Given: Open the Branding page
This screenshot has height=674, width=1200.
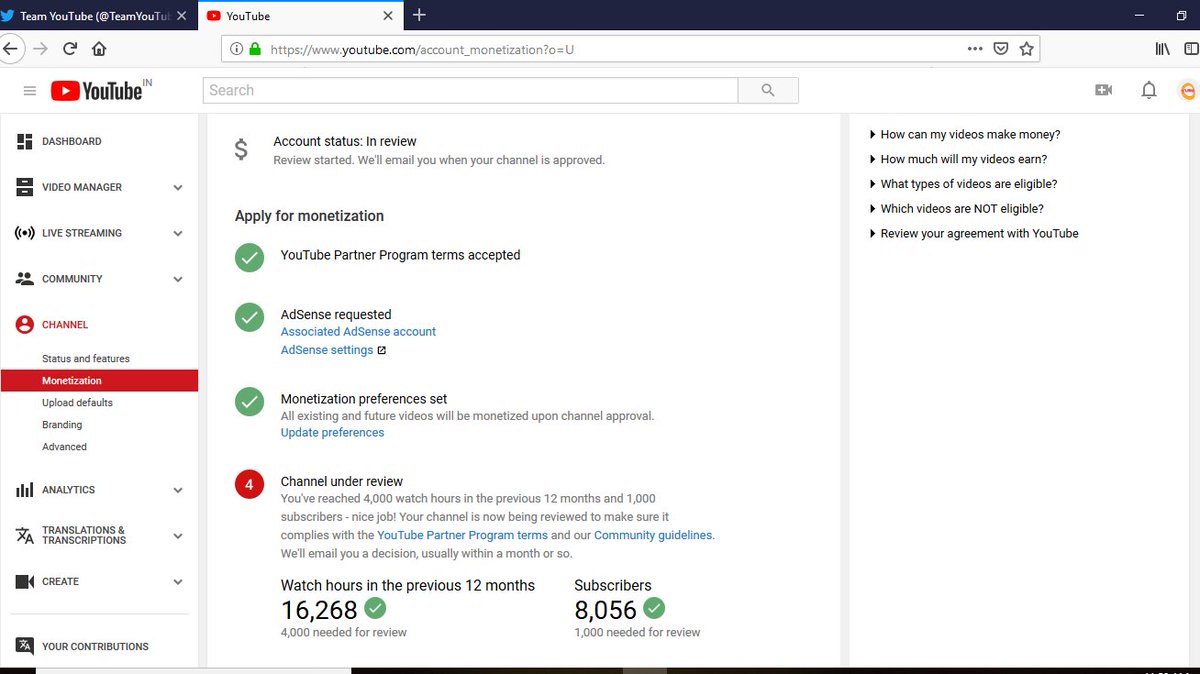Looking at the screenshot, I should [x=62, y=425].
